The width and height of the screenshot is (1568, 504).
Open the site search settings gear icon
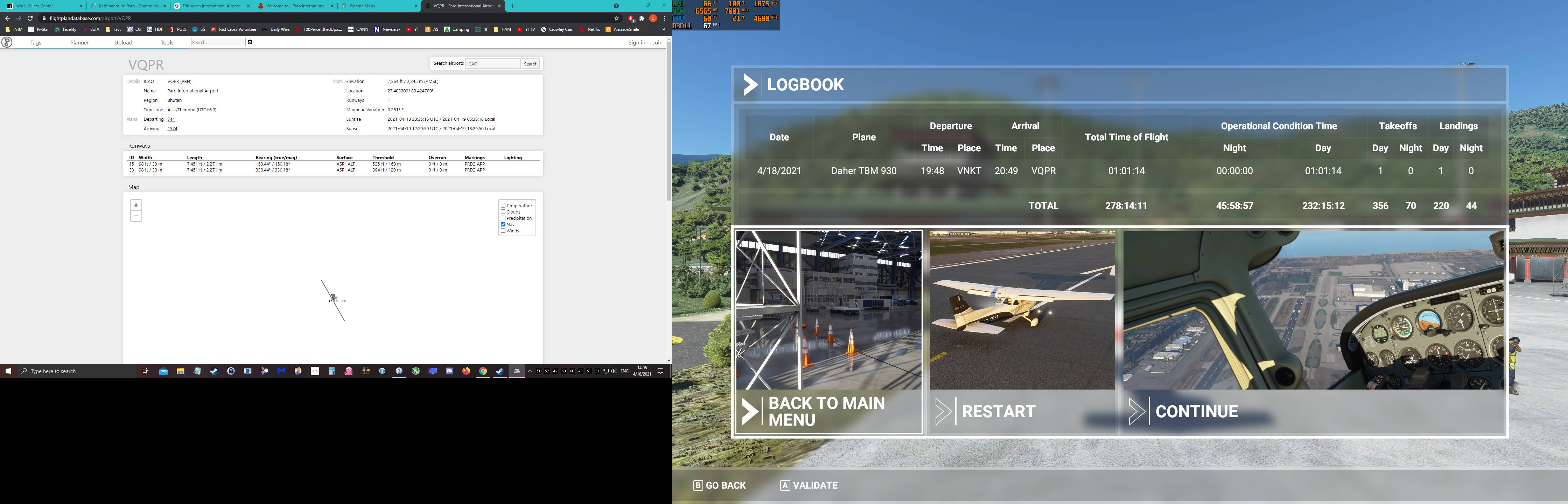(250, 42)
